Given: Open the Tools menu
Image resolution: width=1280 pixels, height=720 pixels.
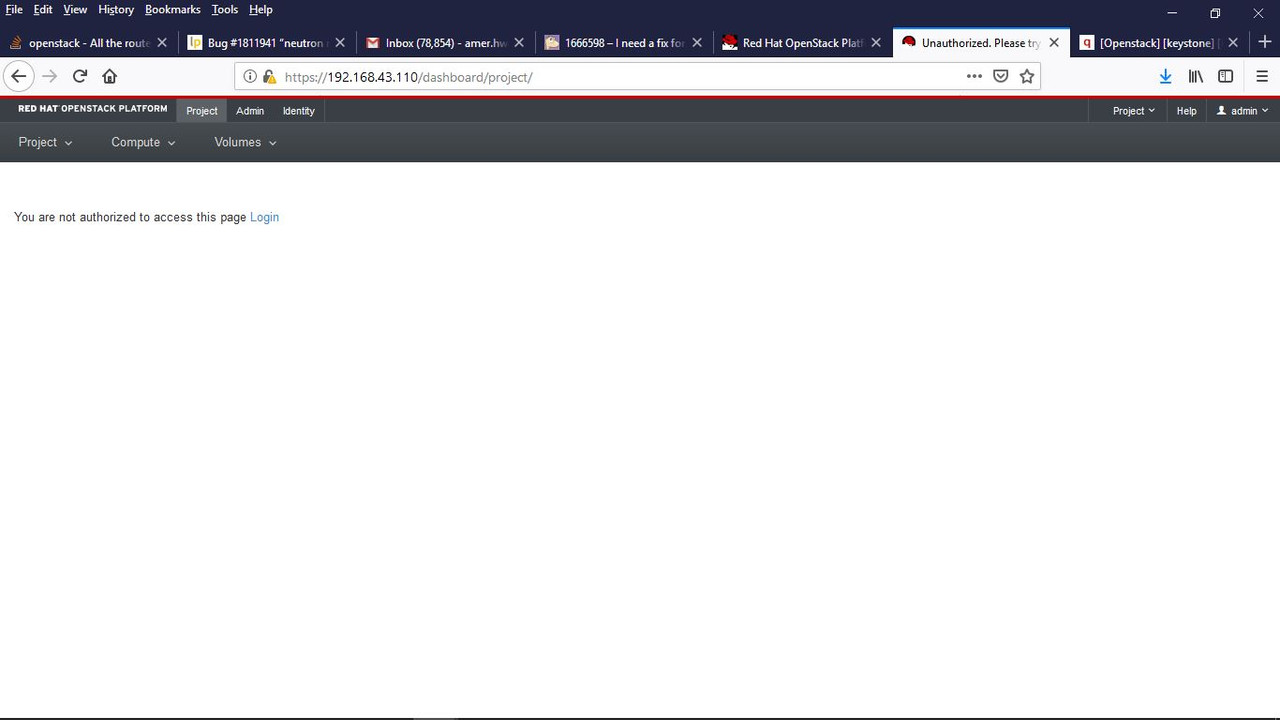Looking at the screenshot, I should tap(225, 10).
